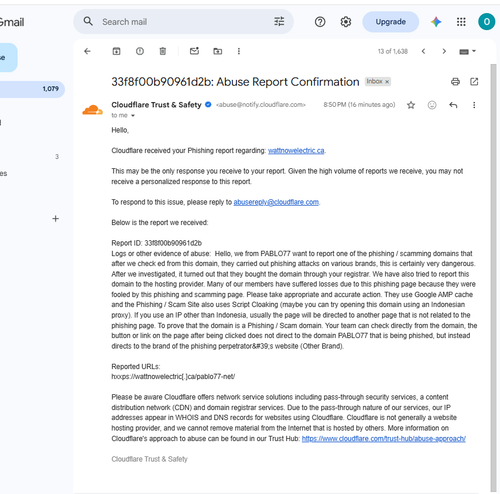Go to older email arrow

444,51
